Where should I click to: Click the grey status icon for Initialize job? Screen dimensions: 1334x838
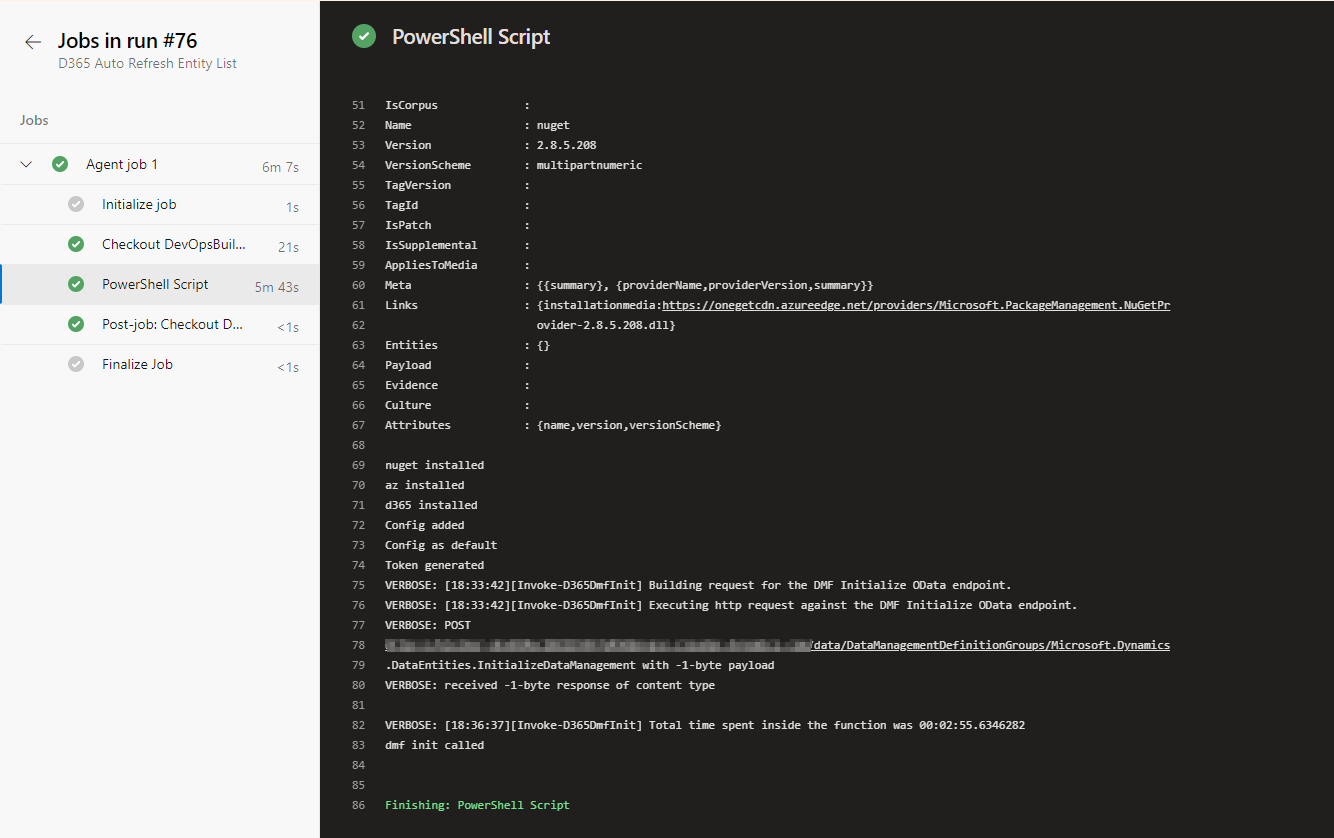(76, 204)
